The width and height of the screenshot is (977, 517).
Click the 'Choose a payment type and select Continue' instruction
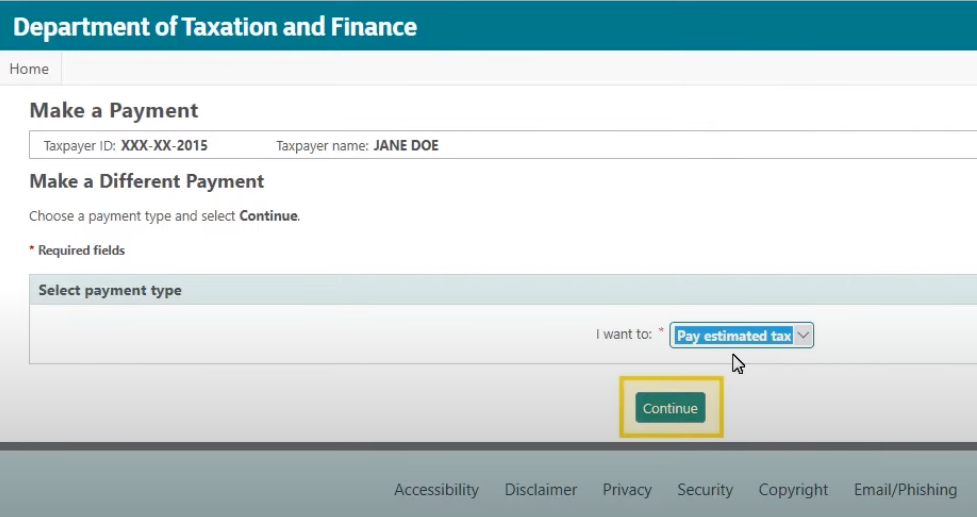[x=164, y=216]
